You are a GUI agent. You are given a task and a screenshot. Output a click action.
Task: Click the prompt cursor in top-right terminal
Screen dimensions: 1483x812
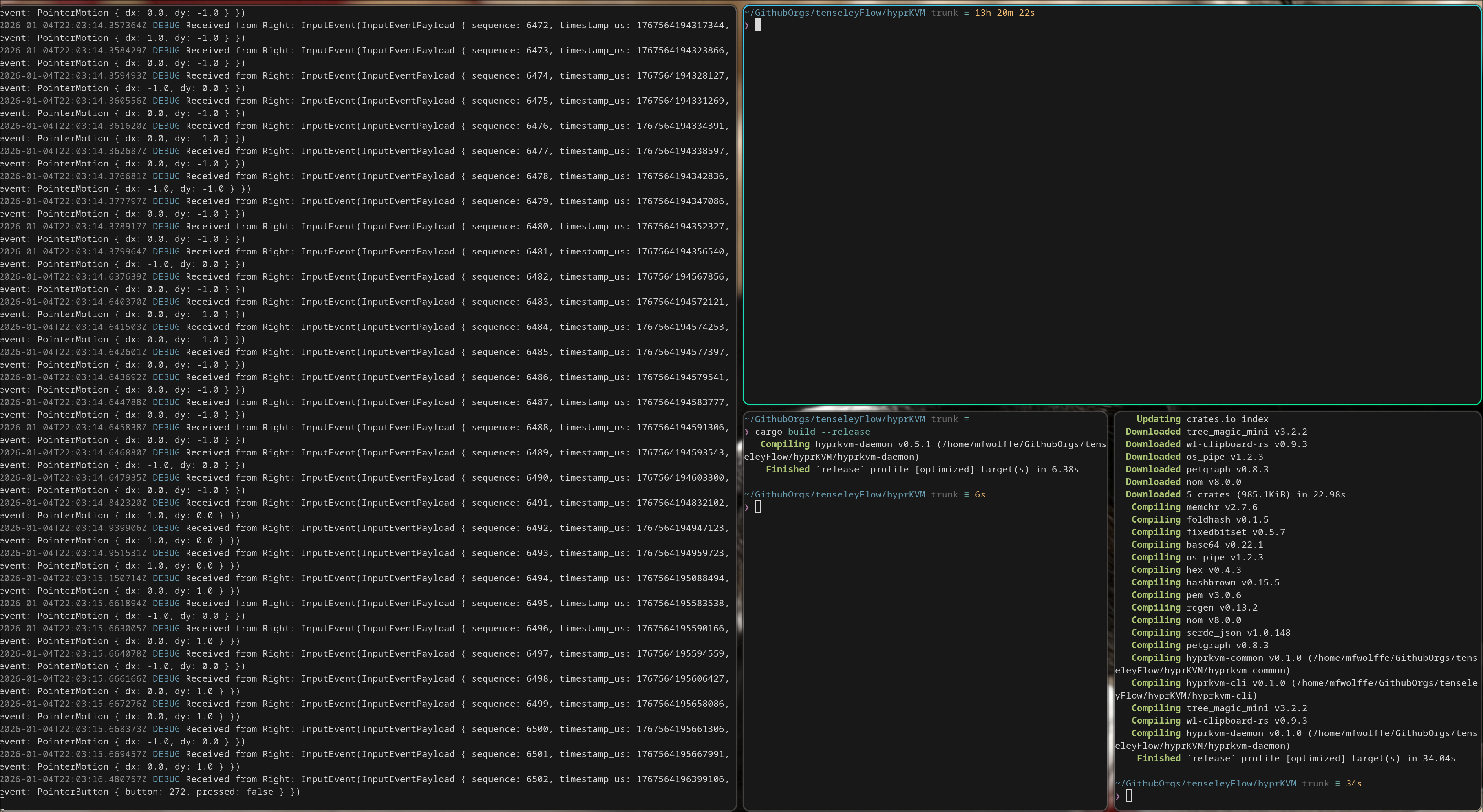pos(758,25)
